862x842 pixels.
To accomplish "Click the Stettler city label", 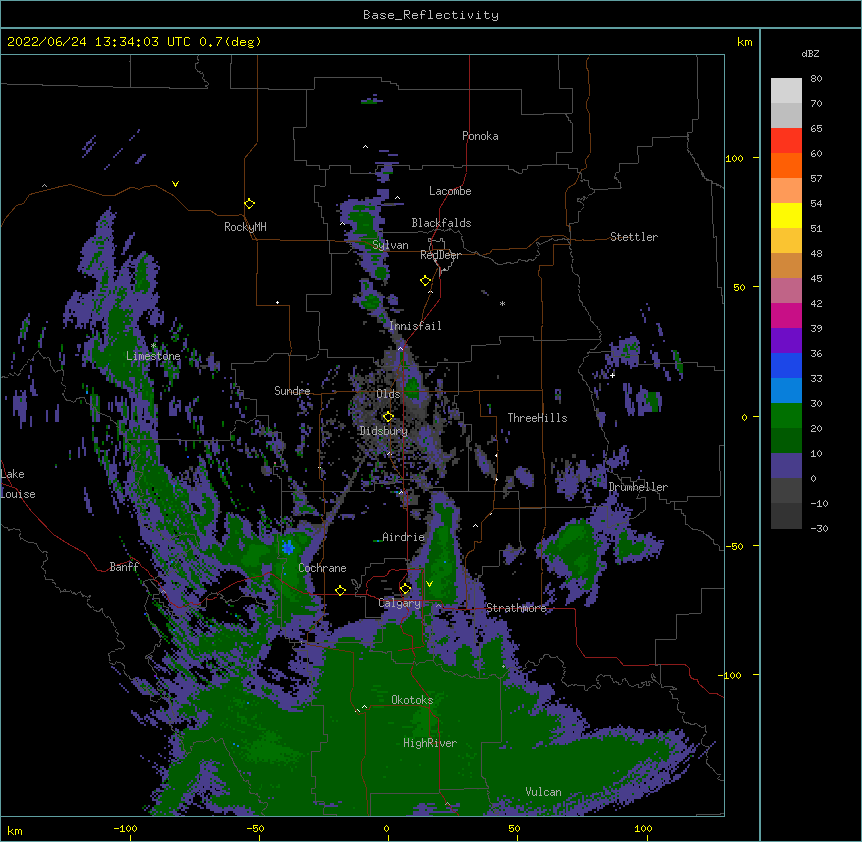I will click(x=634, y=237).
